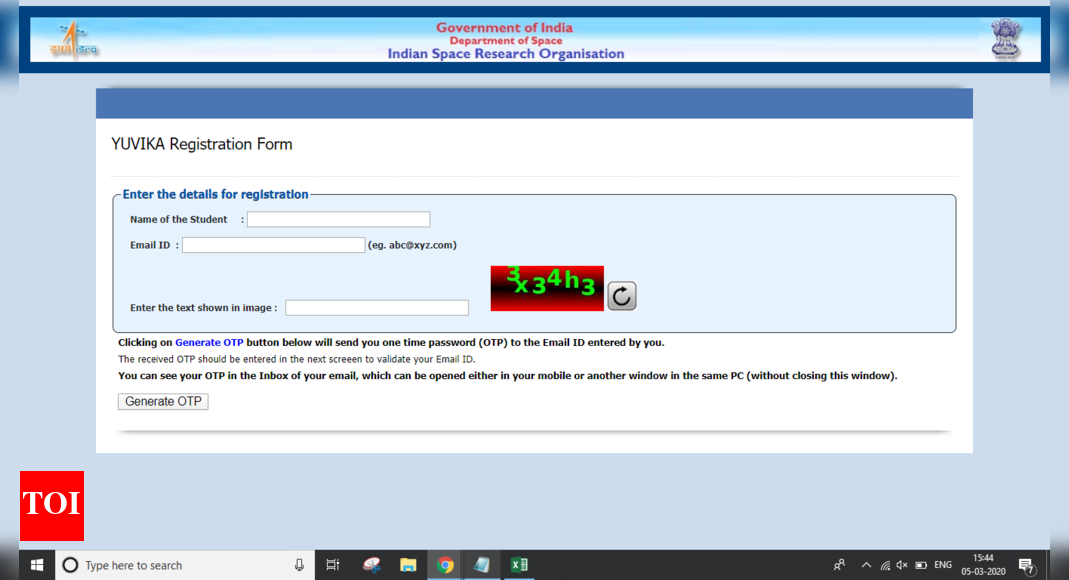This screenshot has width=1069, height=580.
Task: Show hidden system tray icons
Action: [867, 565]
